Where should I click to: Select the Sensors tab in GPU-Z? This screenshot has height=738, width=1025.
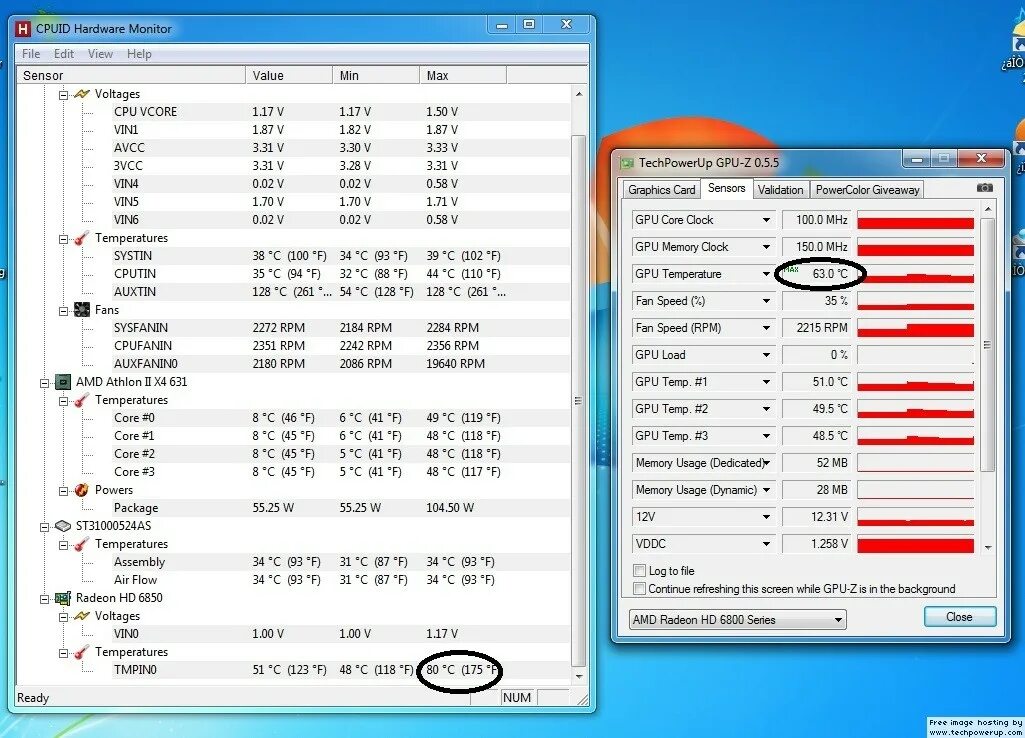pos(726,188)
